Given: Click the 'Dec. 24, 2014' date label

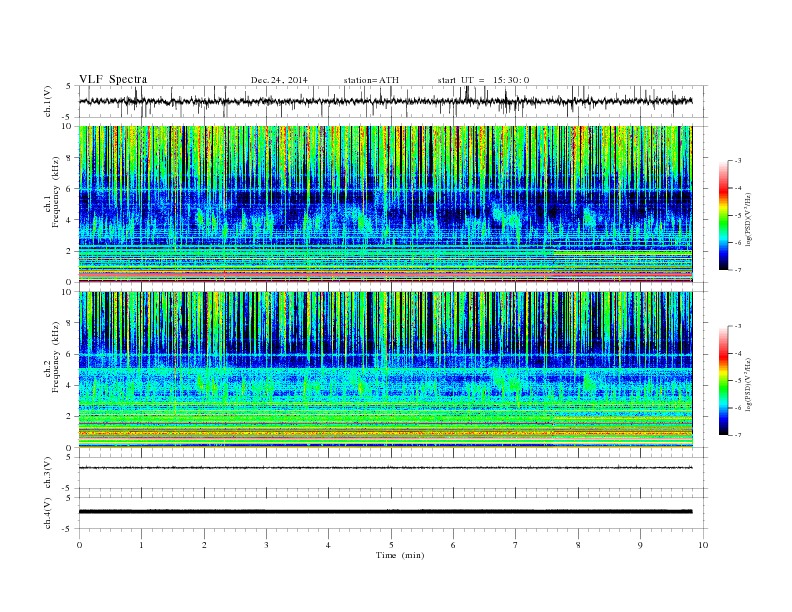Looking at the screenshot, I should [x=279, y=80].
